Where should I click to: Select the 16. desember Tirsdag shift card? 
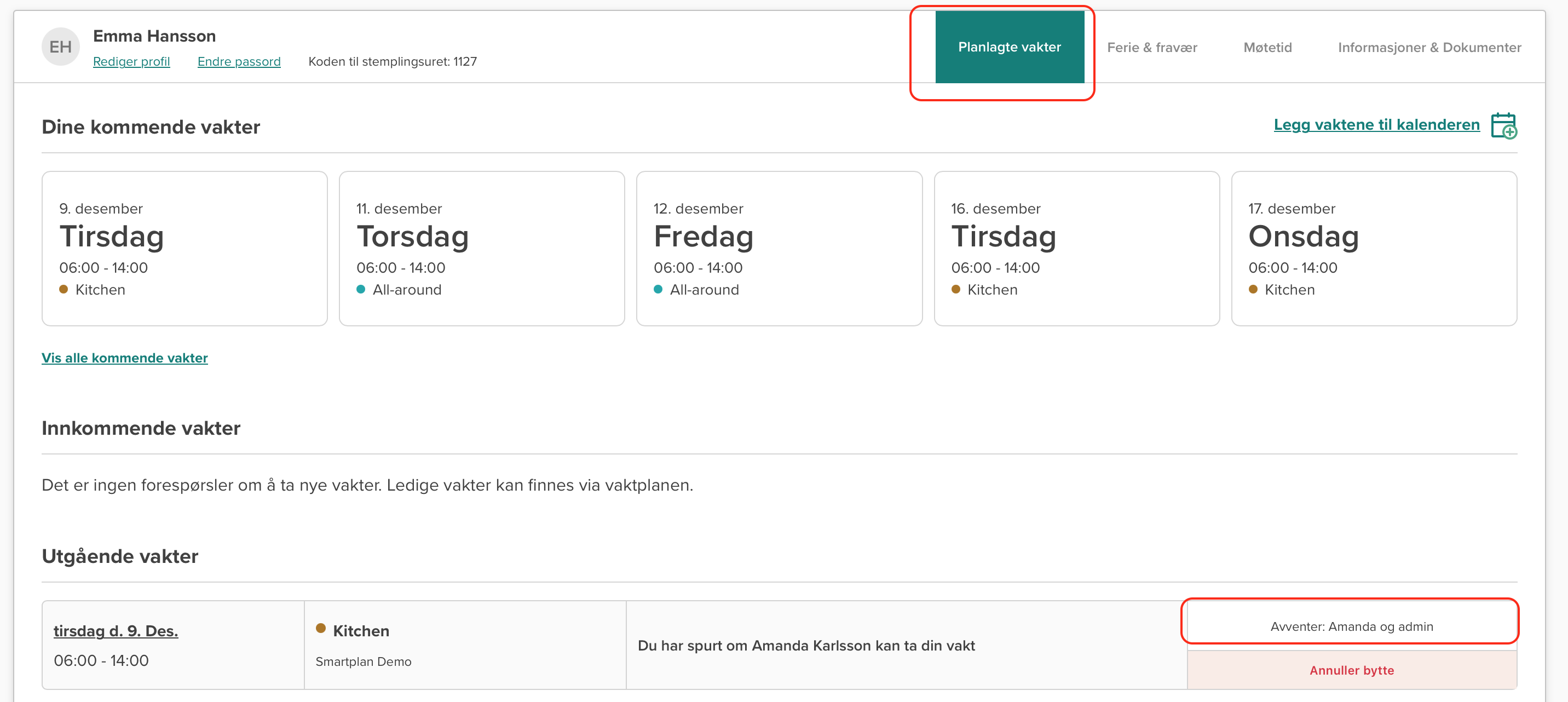click(x=1076, y=249)
